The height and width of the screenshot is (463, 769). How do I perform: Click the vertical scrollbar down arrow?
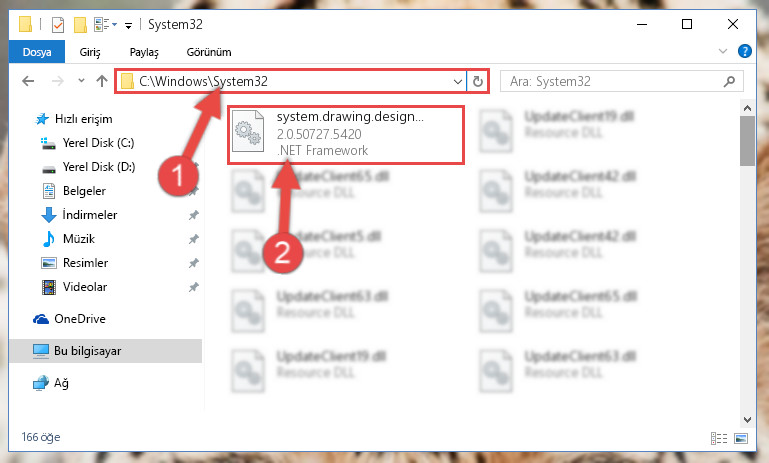point(747,420)
